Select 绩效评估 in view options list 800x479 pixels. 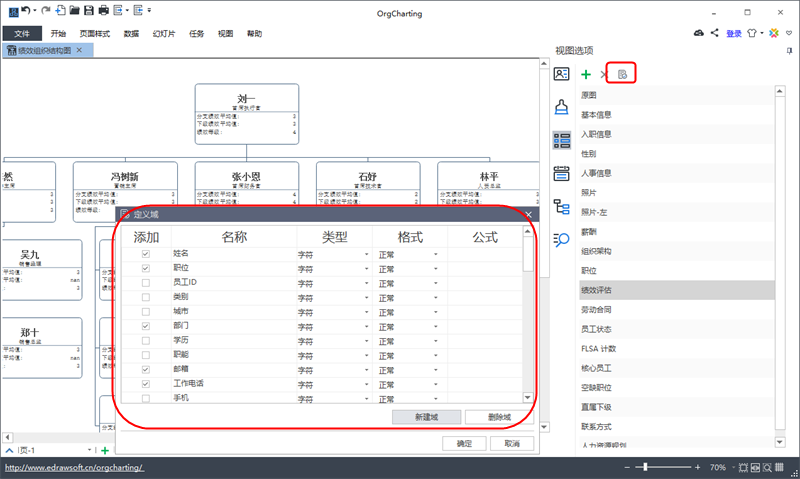[677, 290]
